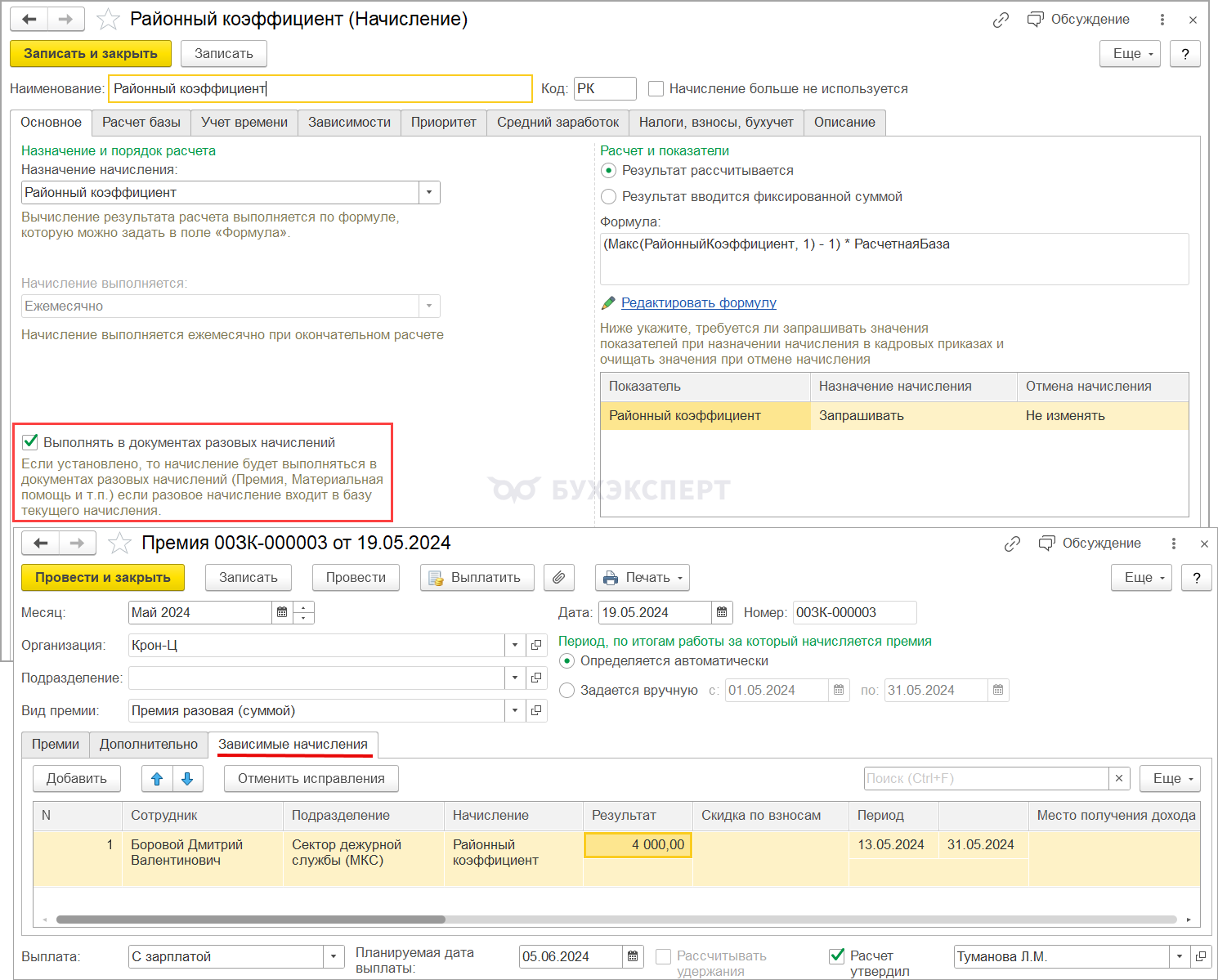Add Районный коэффициент form to favorites star

click(x=108, y=19)
